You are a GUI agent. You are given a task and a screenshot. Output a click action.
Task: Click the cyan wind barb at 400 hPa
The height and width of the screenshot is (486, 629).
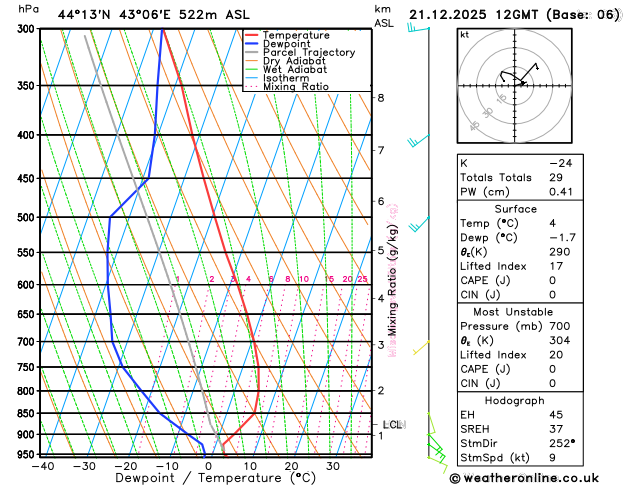pyautogui.click(x=418, y=141)
